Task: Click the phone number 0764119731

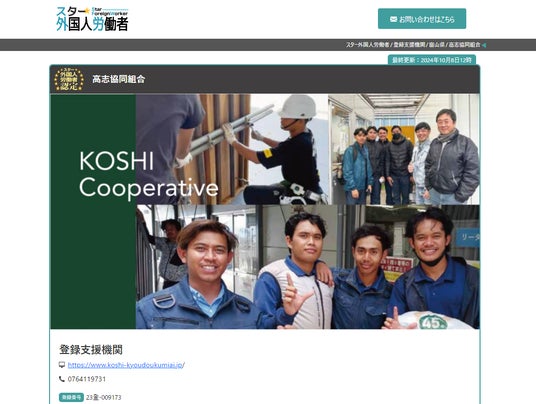Action: click(x=87, y=379)
